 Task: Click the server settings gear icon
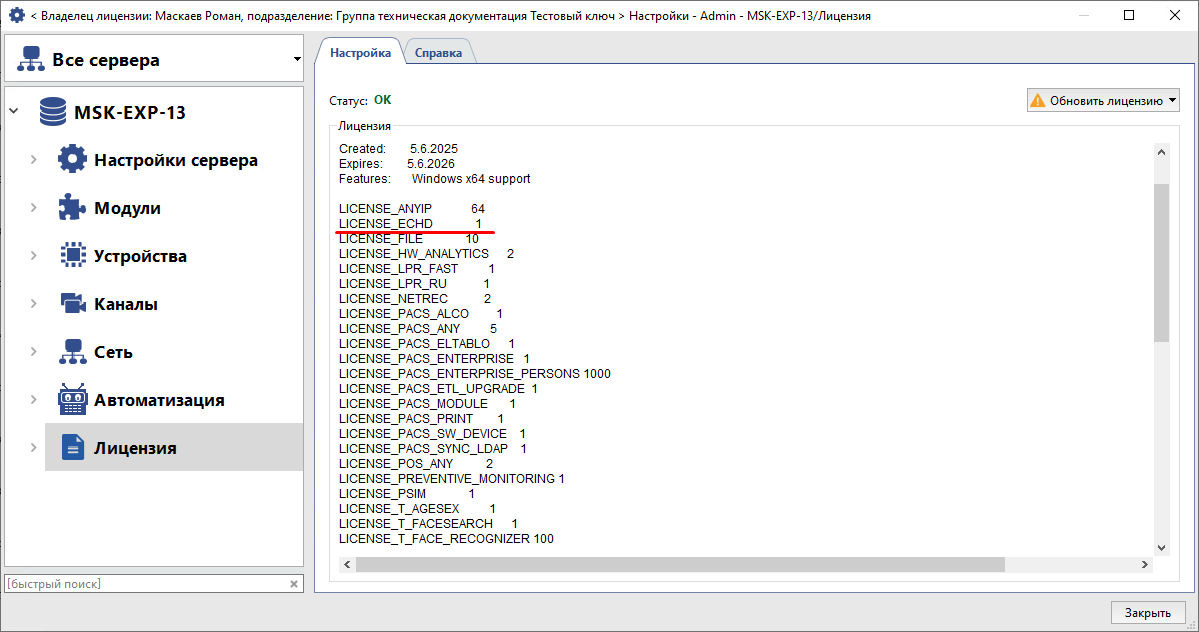73,159
